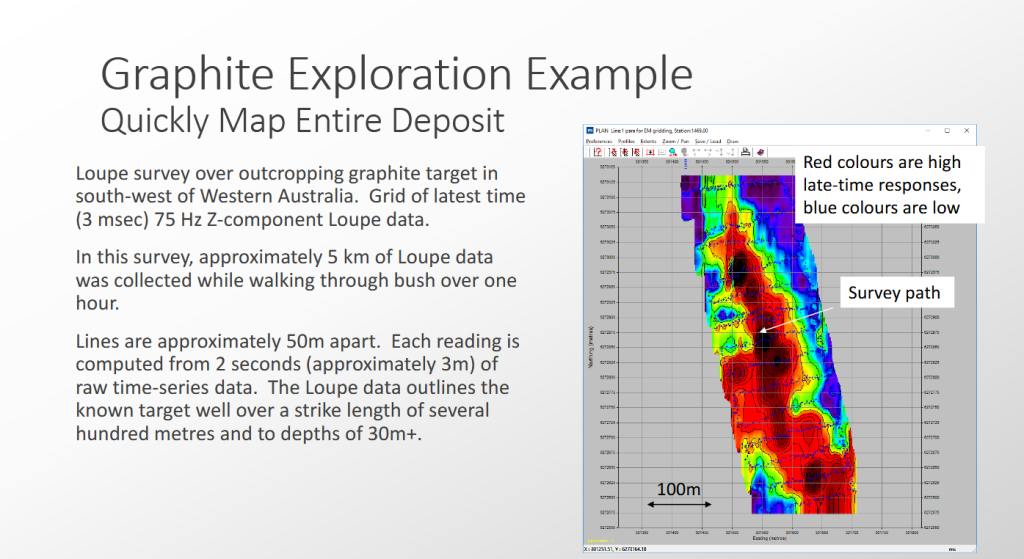Image resolution: width=1024 pixels, height=559 pixels.
Task: Click the second red profile-marker toolbar icon
Action: point(624,152)
